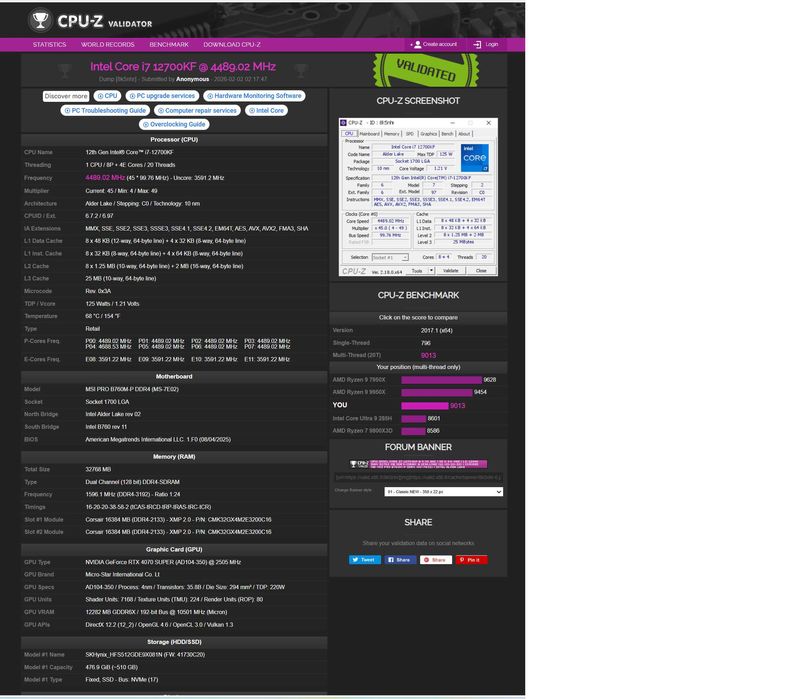Click the Graphic Card (GPU) section header

point(174,550)
